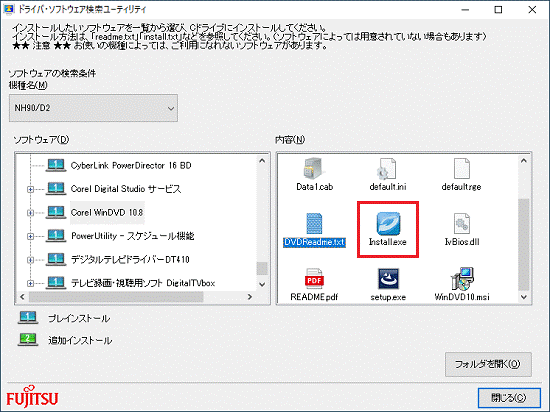
Task: Close the window with the X button
Action: pos(532,10)
